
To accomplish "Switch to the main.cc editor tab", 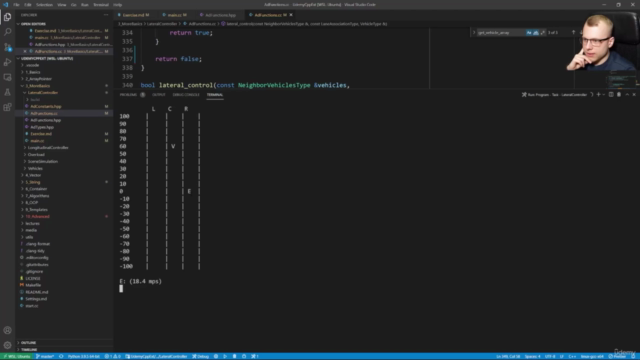I will [175, 15].
